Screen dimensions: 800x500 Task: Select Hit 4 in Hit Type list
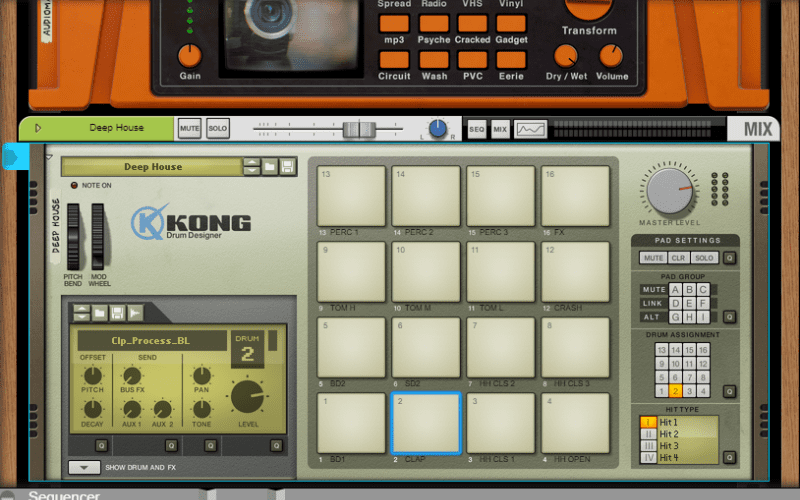click(679, 458)
